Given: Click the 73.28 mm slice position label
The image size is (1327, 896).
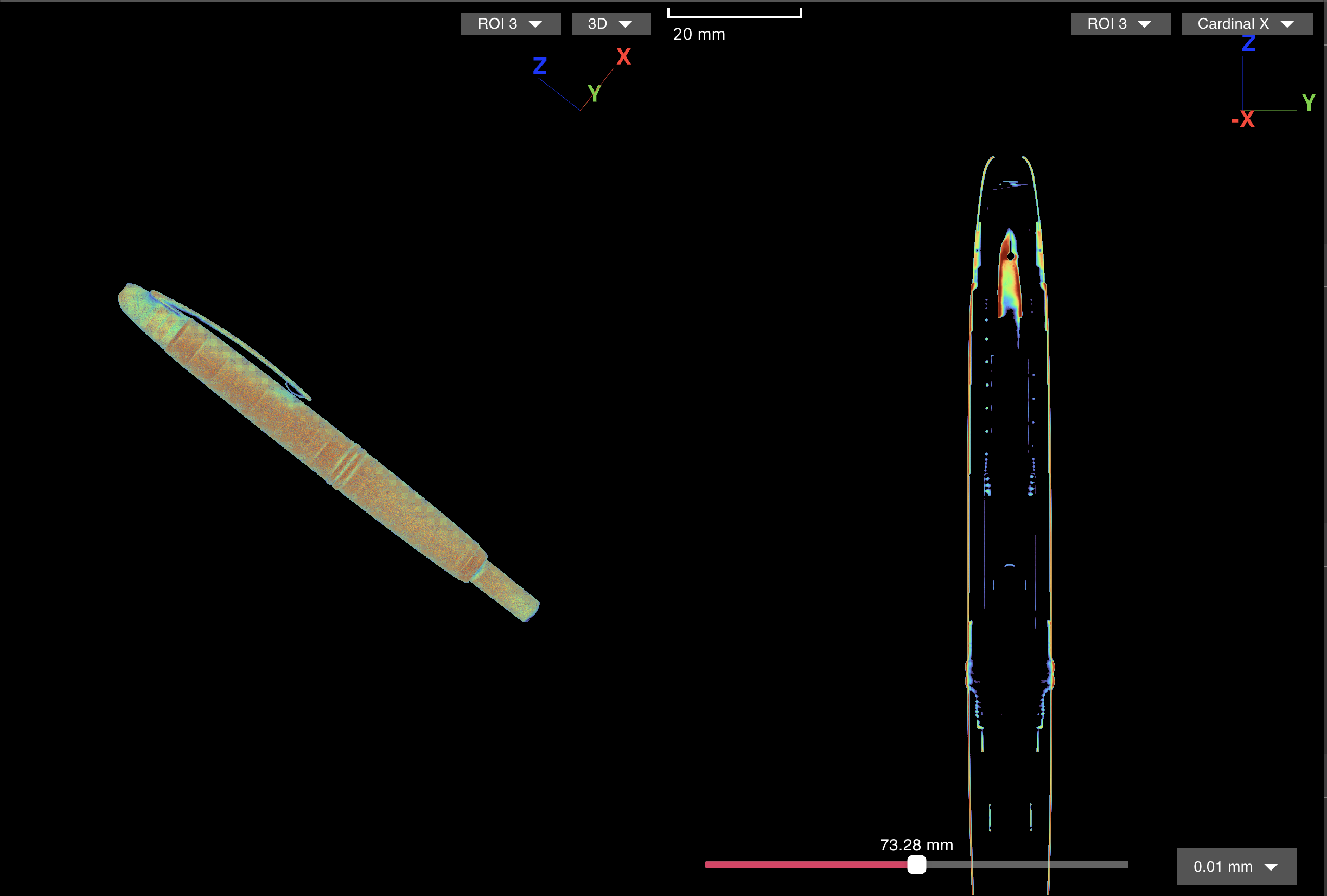Looking at the screenshot, I should (x=916, y=844).
